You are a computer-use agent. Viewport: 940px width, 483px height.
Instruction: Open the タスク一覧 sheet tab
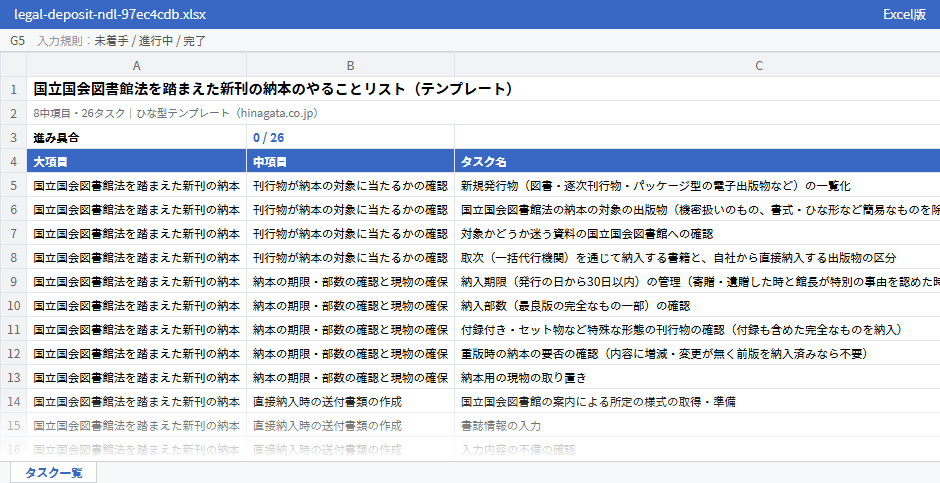point(53,472)
